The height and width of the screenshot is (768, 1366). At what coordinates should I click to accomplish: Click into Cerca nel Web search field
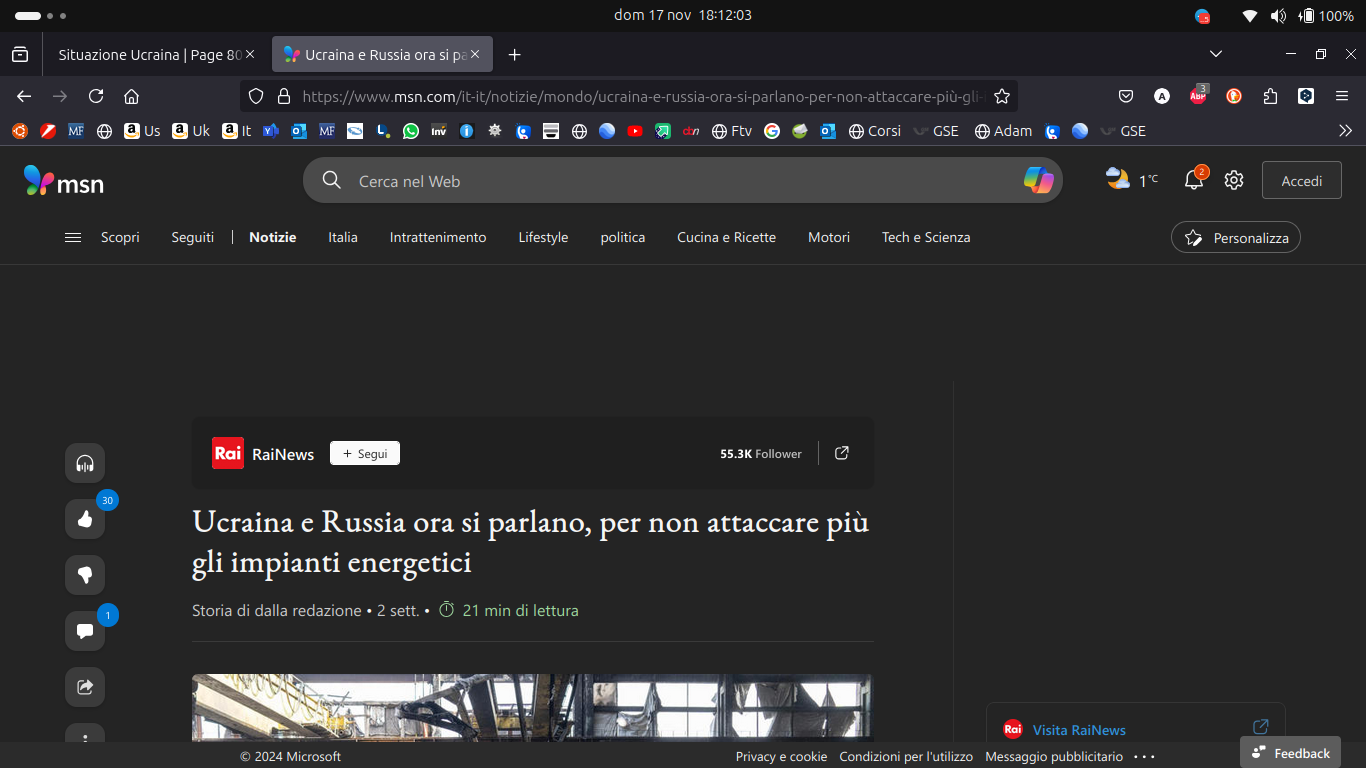coord(682,181)
